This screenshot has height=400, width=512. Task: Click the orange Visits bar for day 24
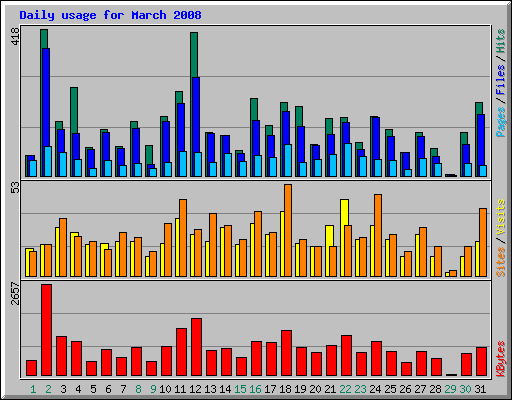pyautogui.click(x=378, y=235)
